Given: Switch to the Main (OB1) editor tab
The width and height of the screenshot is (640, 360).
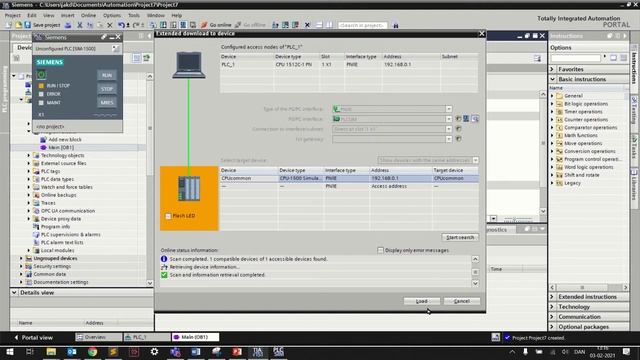Looking at the screenshot, I should pyautogui.click(x=195, y=337).
